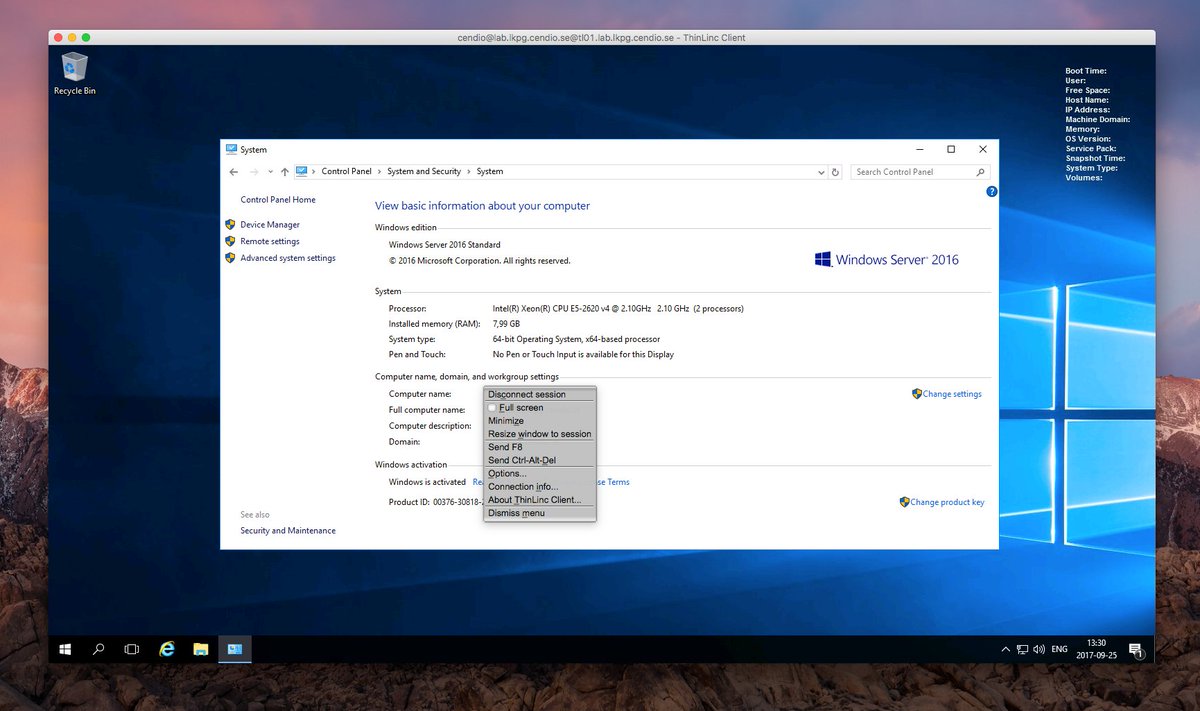Click the Device Manager shield icon
The image size is (1200, 711).
(x=230, y=225)
